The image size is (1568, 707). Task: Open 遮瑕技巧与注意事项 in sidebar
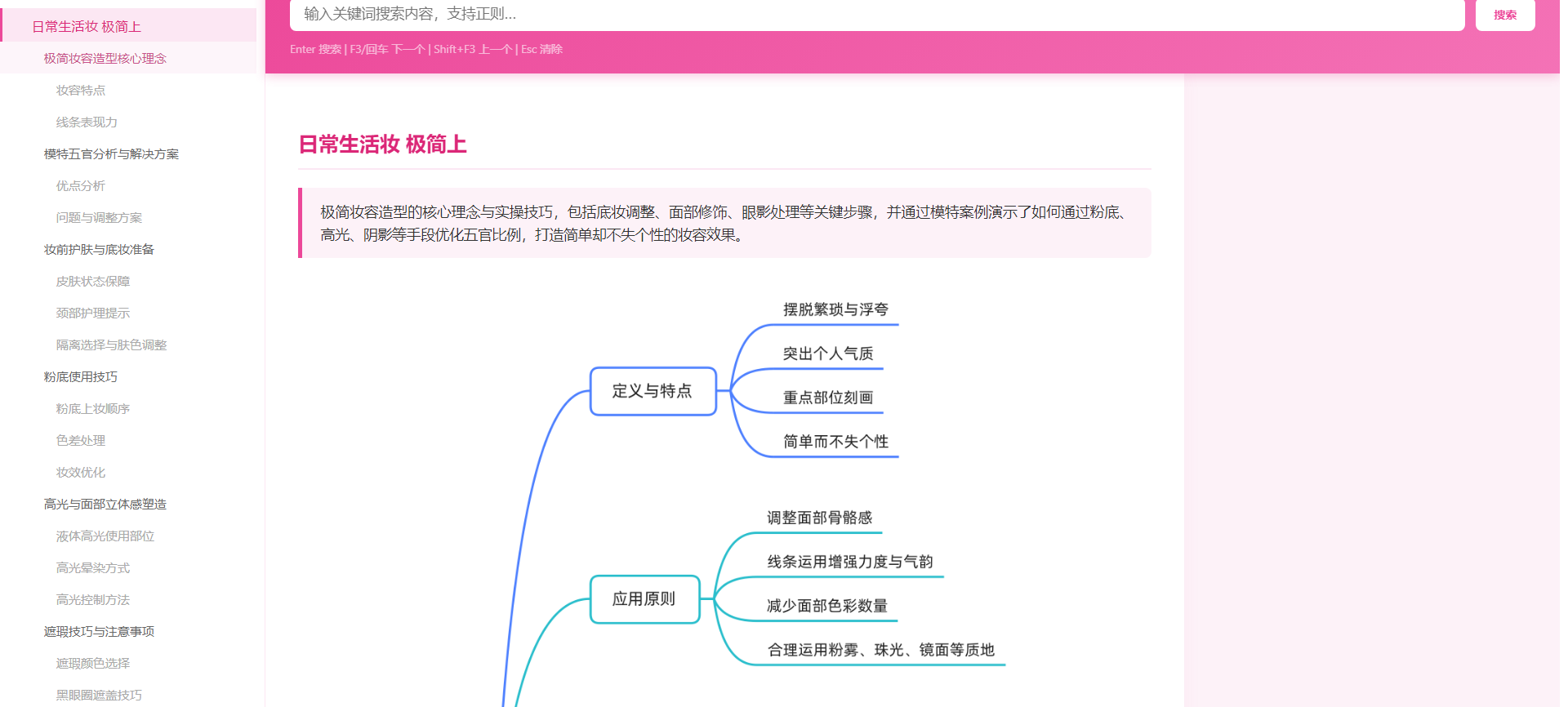(99, 632)
